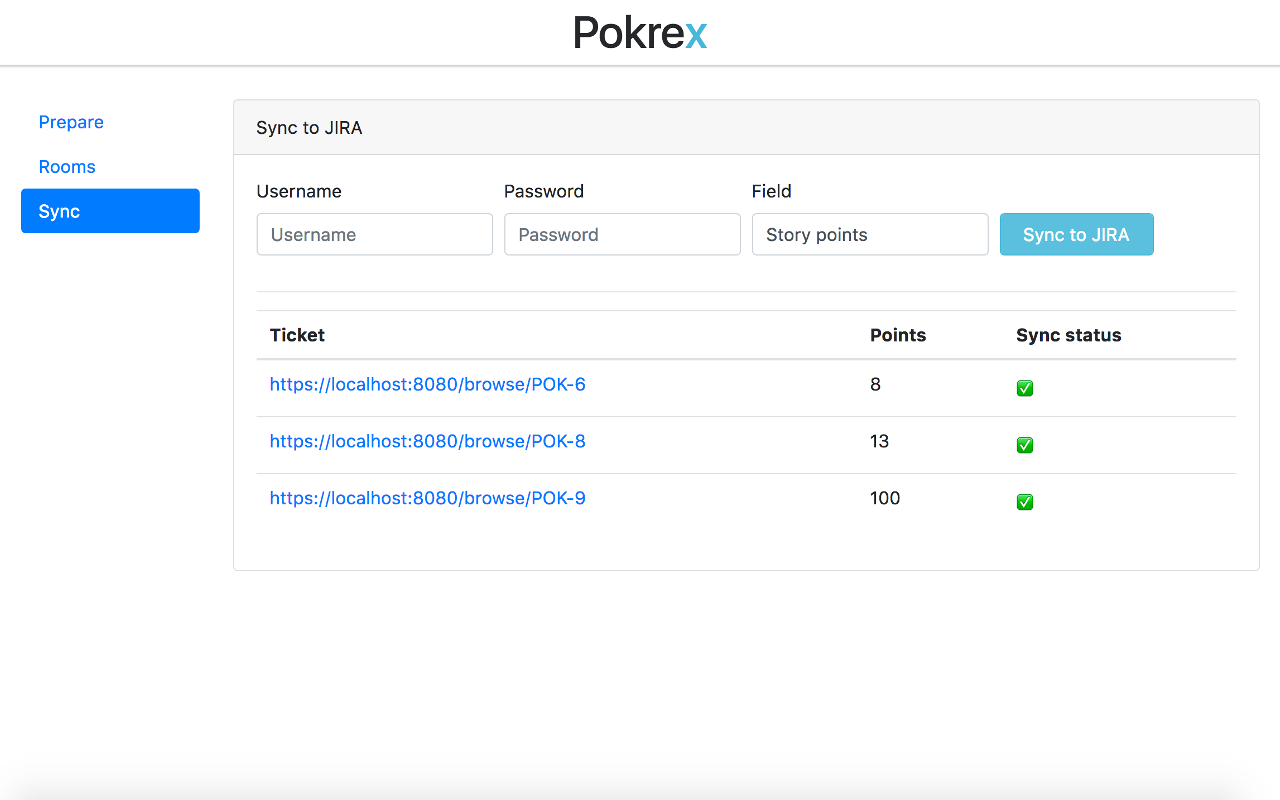Select the Sync sidebar item

[x=110, y=211]
